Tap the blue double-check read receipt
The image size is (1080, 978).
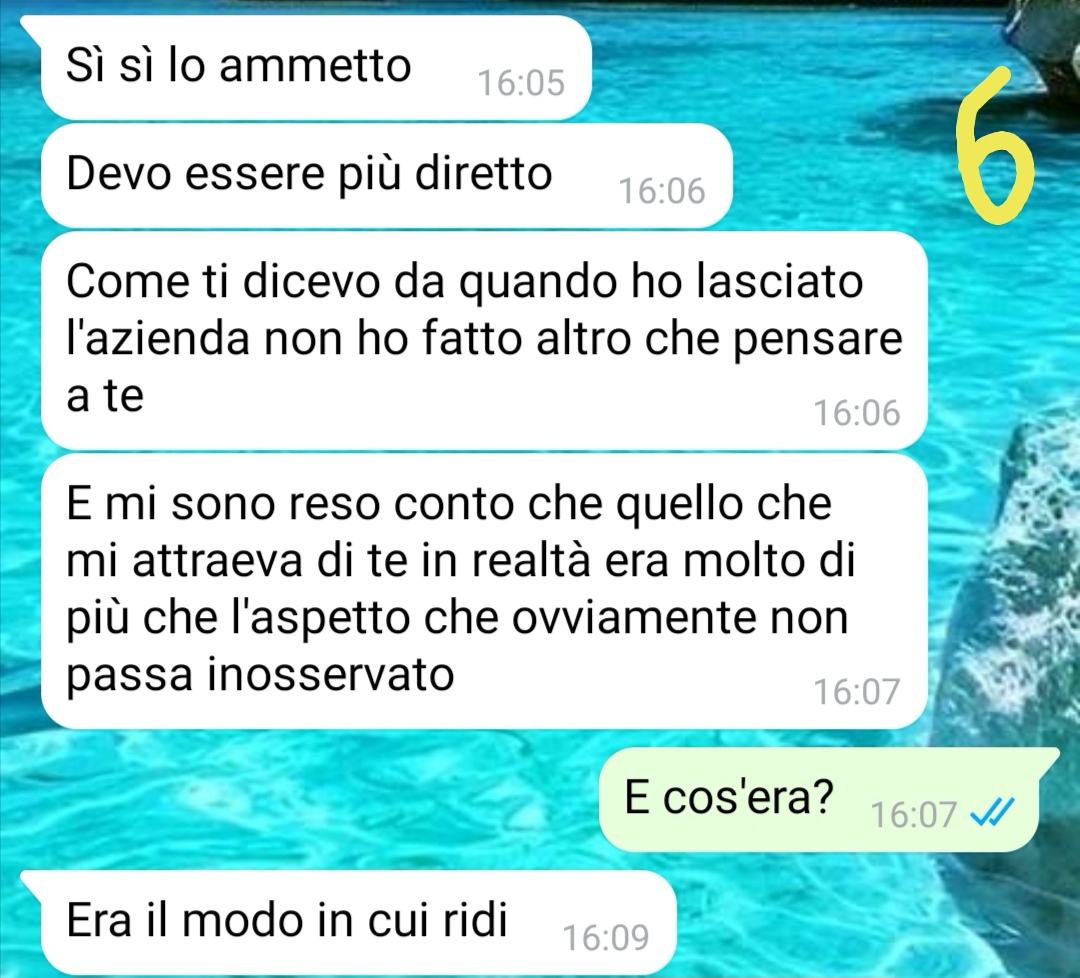(x=992, y=813)
